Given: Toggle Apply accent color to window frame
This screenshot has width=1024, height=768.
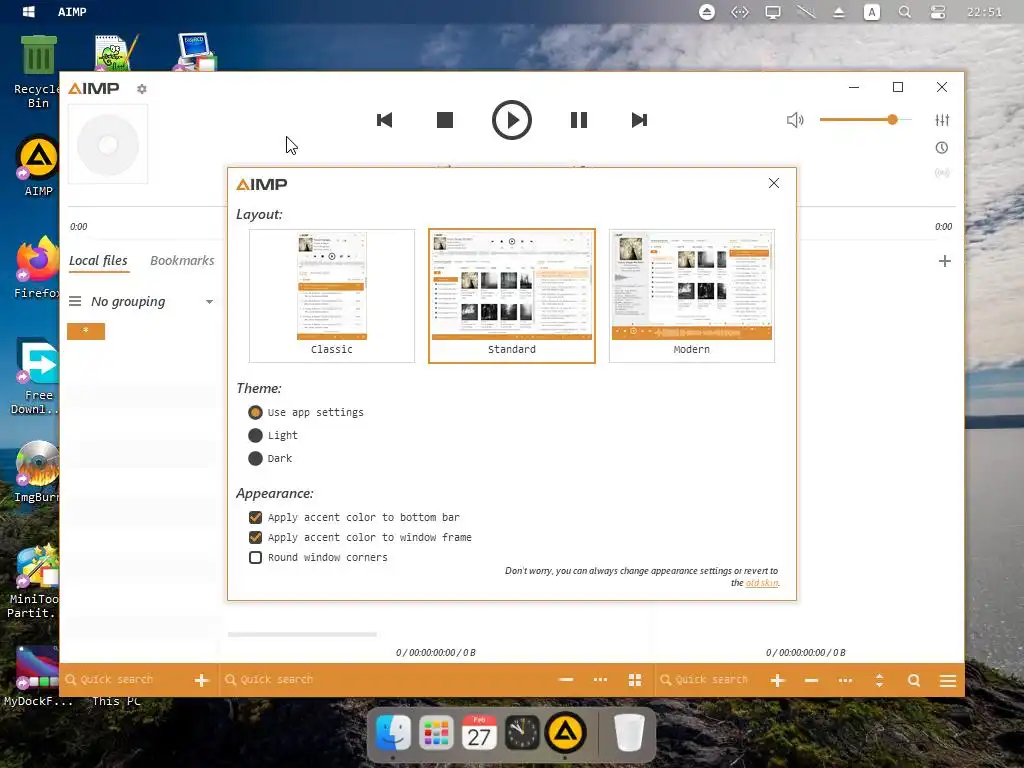Looking at the screenshot, I should [360, 537].
